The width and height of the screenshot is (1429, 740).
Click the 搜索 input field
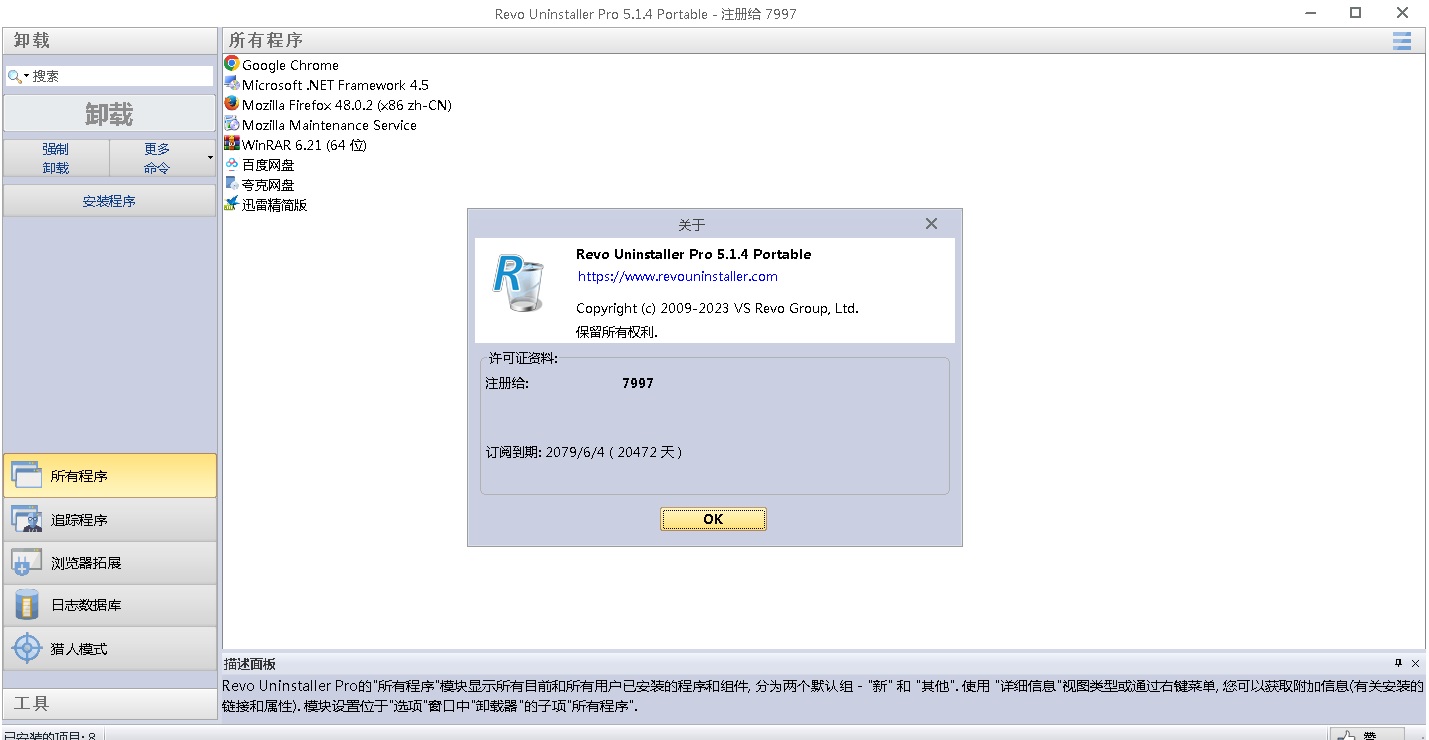(x=109, y=76)
